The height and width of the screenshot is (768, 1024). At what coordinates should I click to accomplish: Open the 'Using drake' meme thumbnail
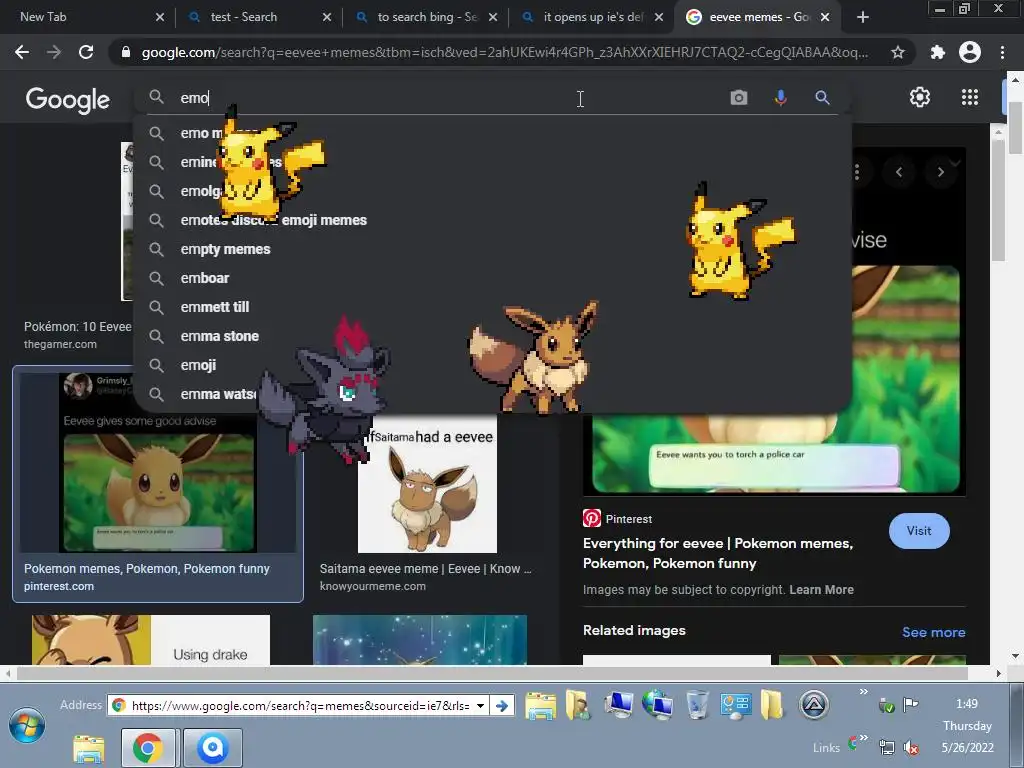pyautogui.click(x=151, y=640)
